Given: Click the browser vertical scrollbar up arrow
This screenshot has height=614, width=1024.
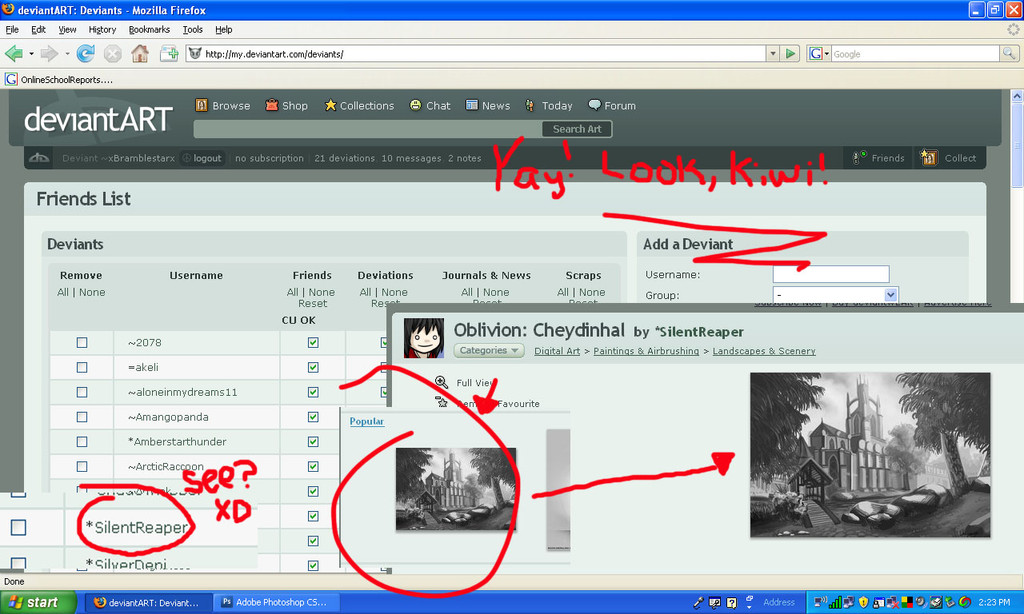Looking at the screenshot, I should (x=1017, y=95).
